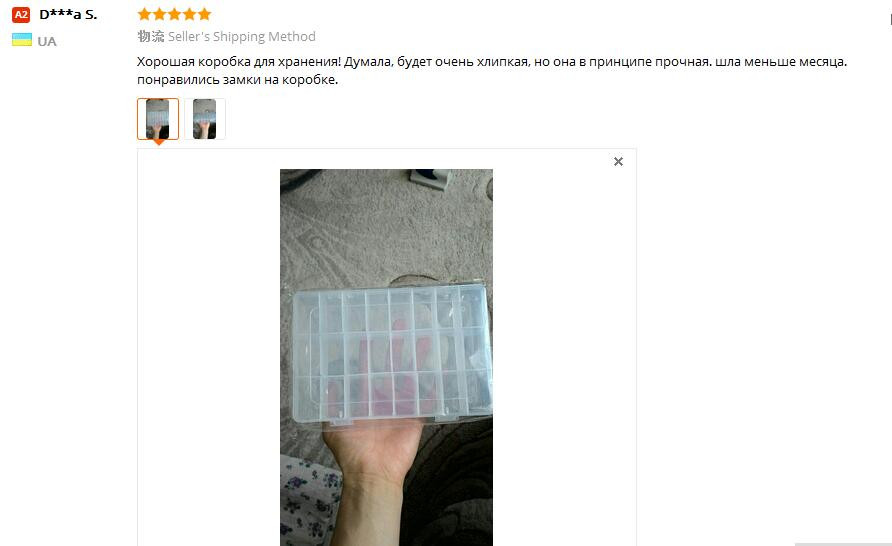Click the red A2 buyer level badge
The image size is (892, 546).
(21, 15)
